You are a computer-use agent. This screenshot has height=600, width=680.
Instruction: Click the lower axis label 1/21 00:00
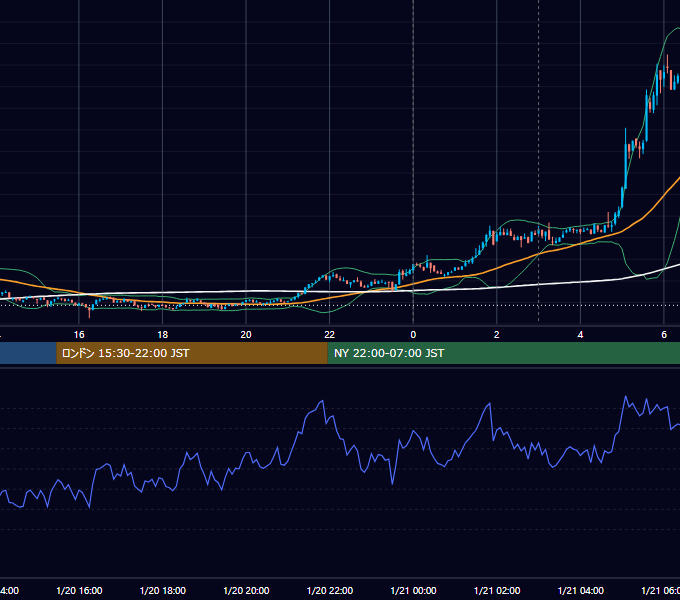(413, 590)
